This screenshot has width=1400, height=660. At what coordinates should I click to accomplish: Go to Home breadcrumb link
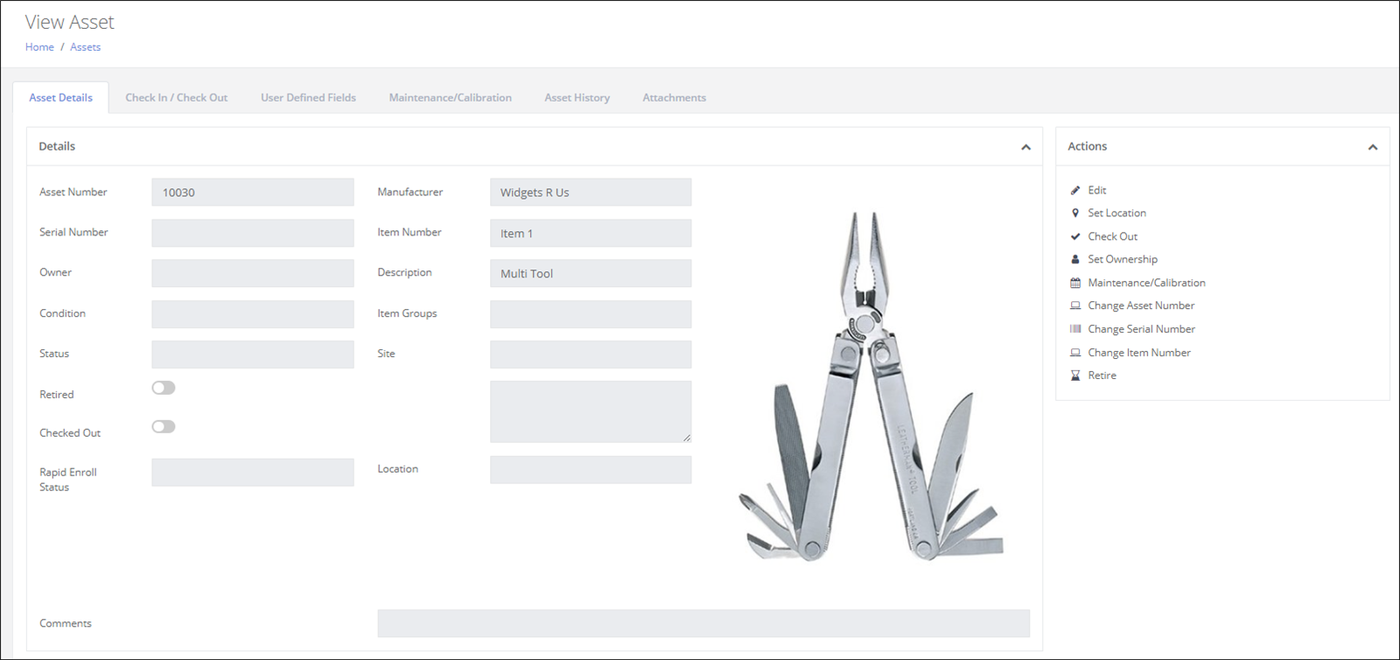point(39,47)
